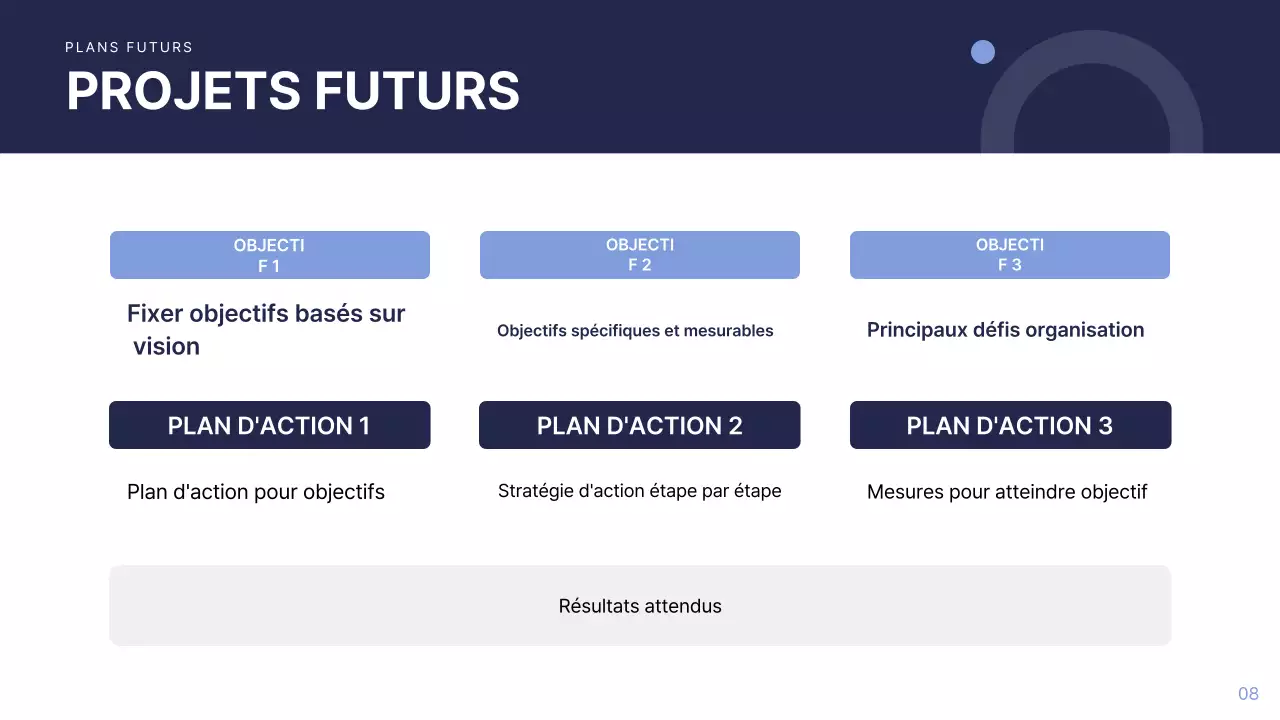Viewport: 1280px width, 720px height.
Task: Select the OBJECTIF 2 label box
Action: click(639, 255)
